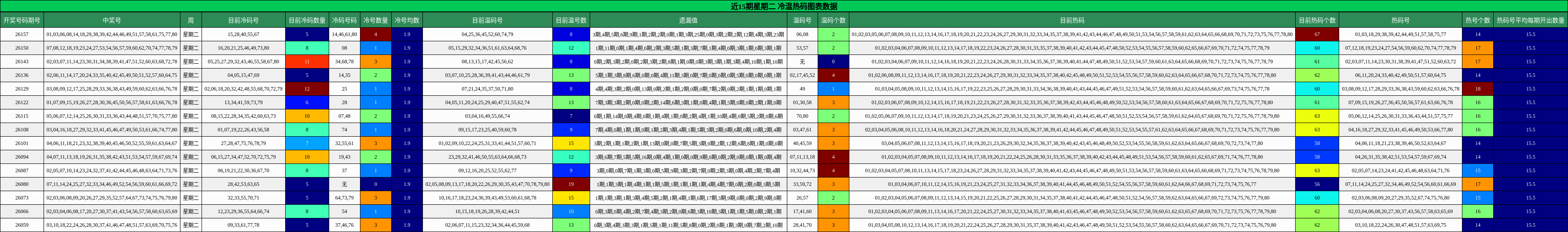Select period number 26122
This screenshot has height=232, width=1568.
(x=22, y=103)
